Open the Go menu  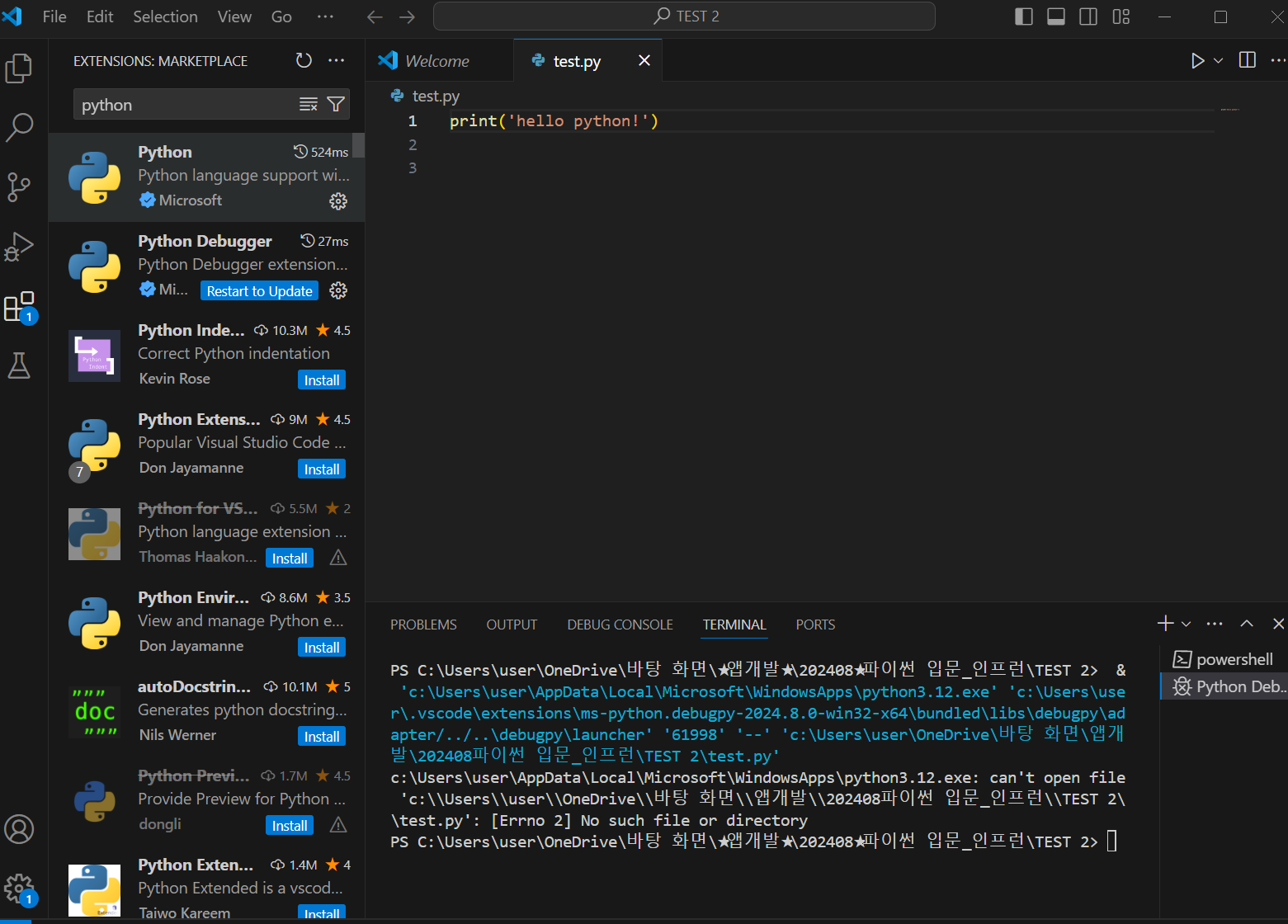[x=281, y=16]
